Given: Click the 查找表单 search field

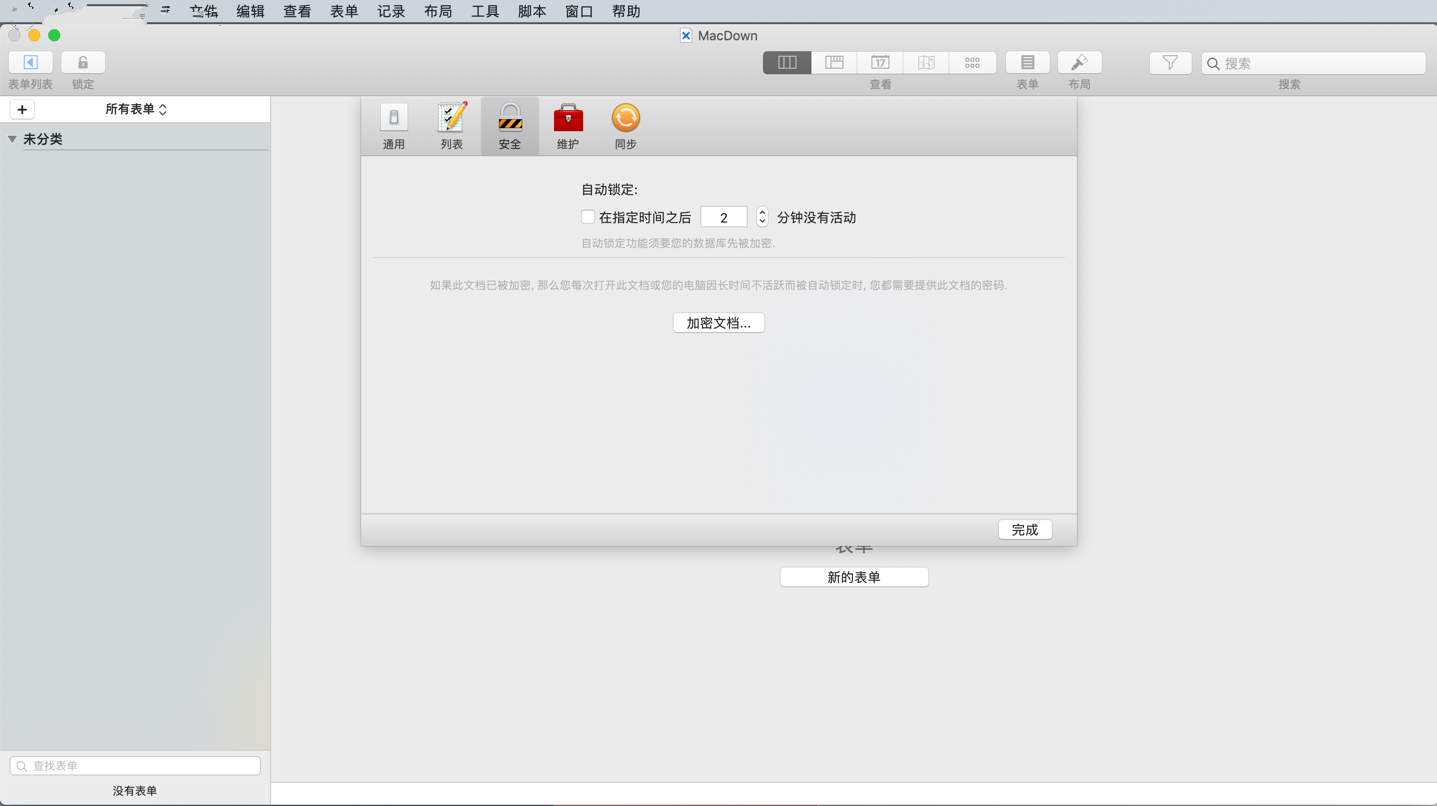Looking at the screenshot, I should point(135,766).
